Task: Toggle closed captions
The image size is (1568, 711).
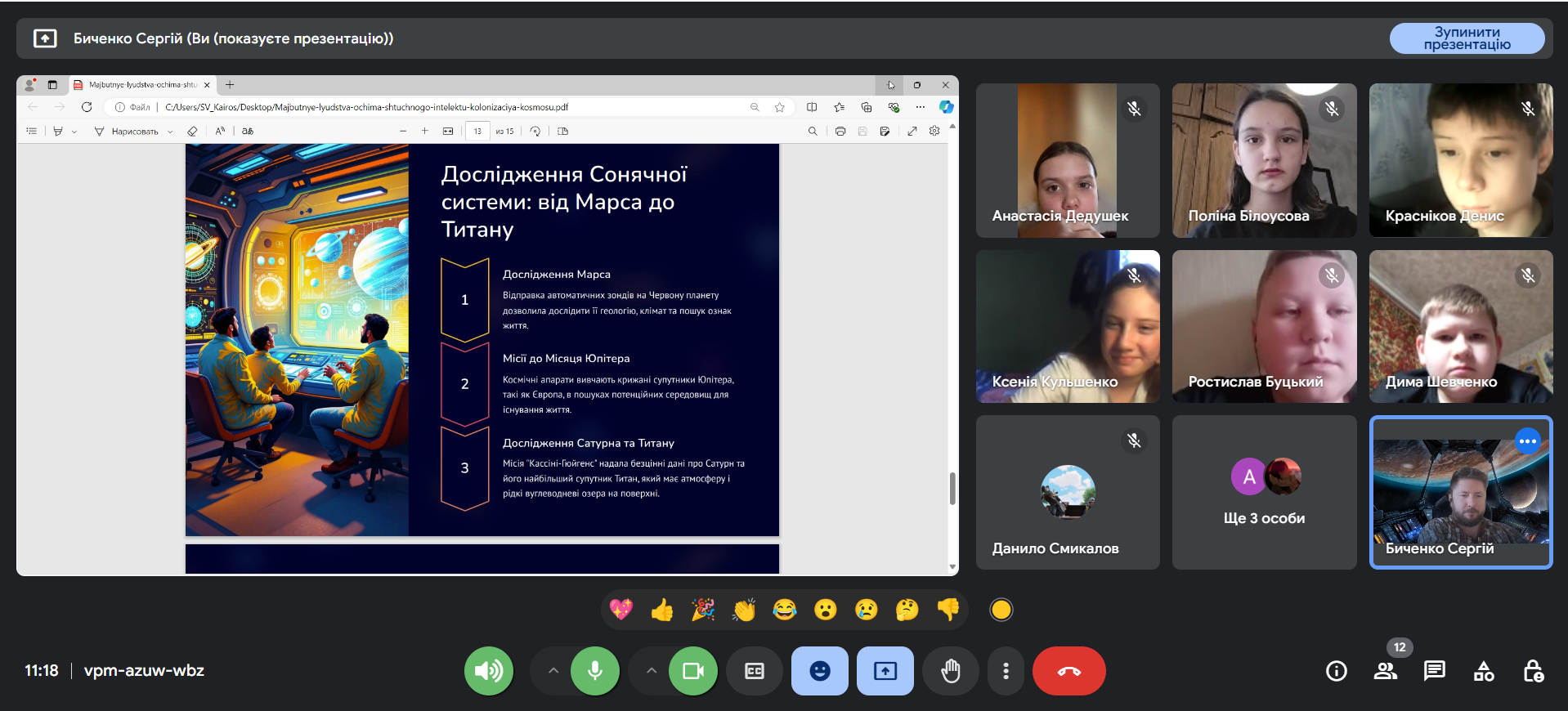Action: pos(755,671)
